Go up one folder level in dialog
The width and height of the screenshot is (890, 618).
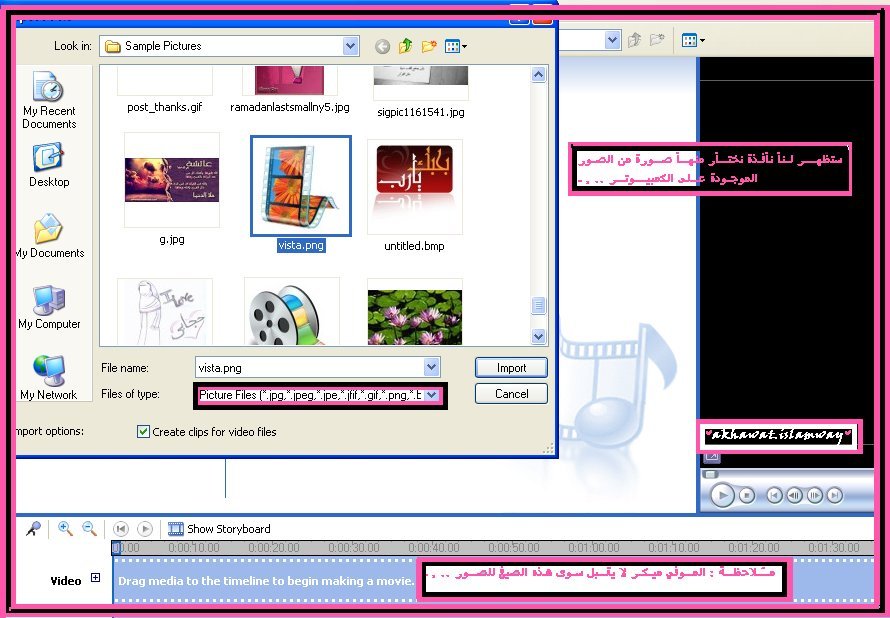[x=405, y=46]
